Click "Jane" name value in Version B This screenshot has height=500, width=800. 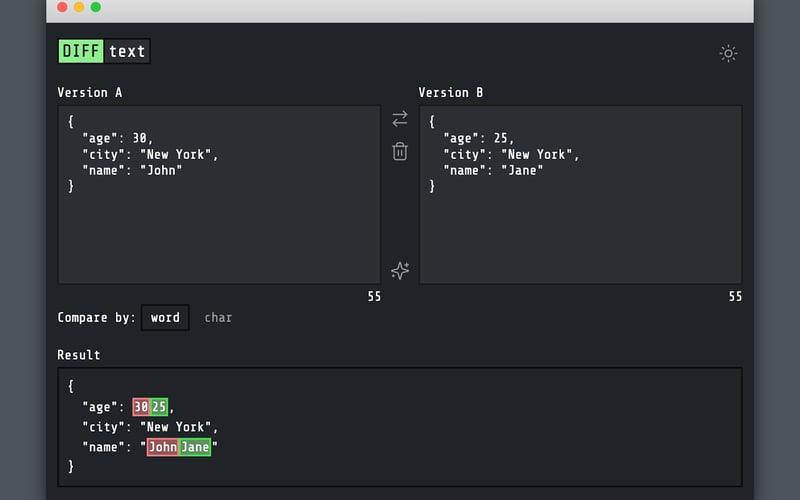coord(522,170)
